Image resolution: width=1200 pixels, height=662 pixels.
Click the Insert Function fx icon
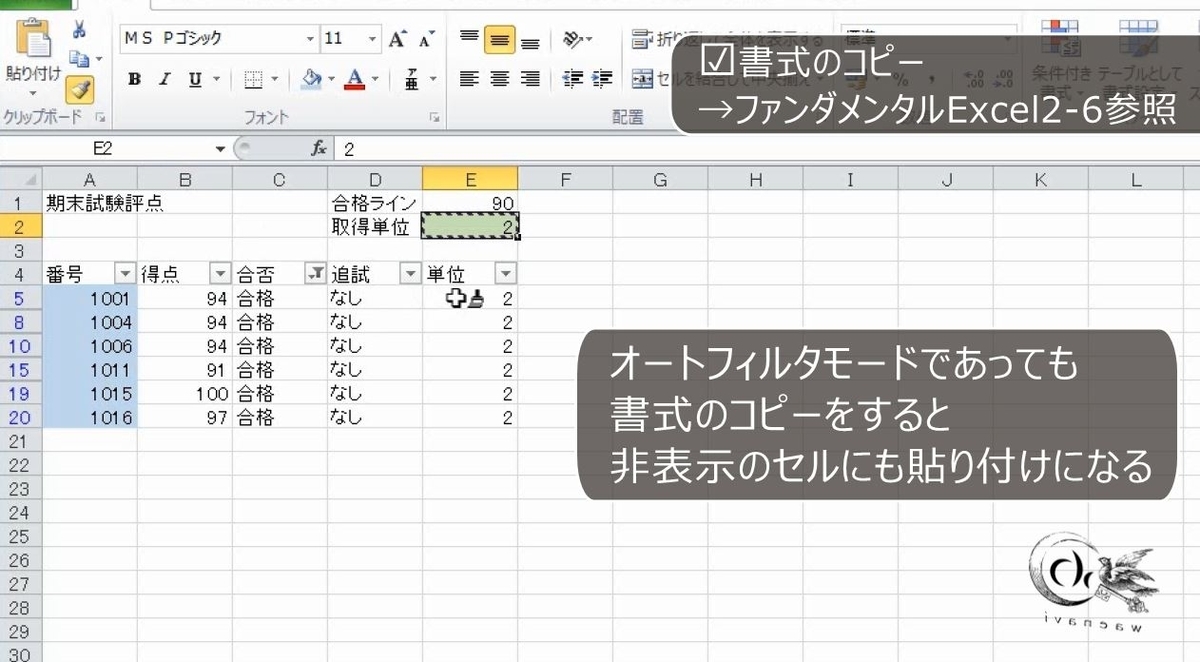click(x=320, y=149)
